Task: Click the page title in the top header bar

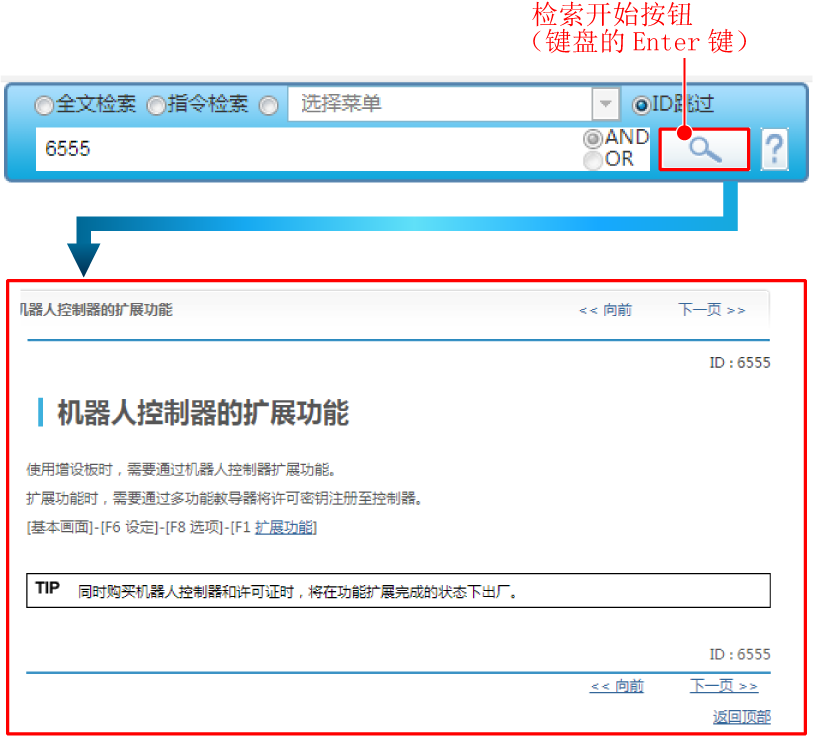Action: click(x=96, y=310)
